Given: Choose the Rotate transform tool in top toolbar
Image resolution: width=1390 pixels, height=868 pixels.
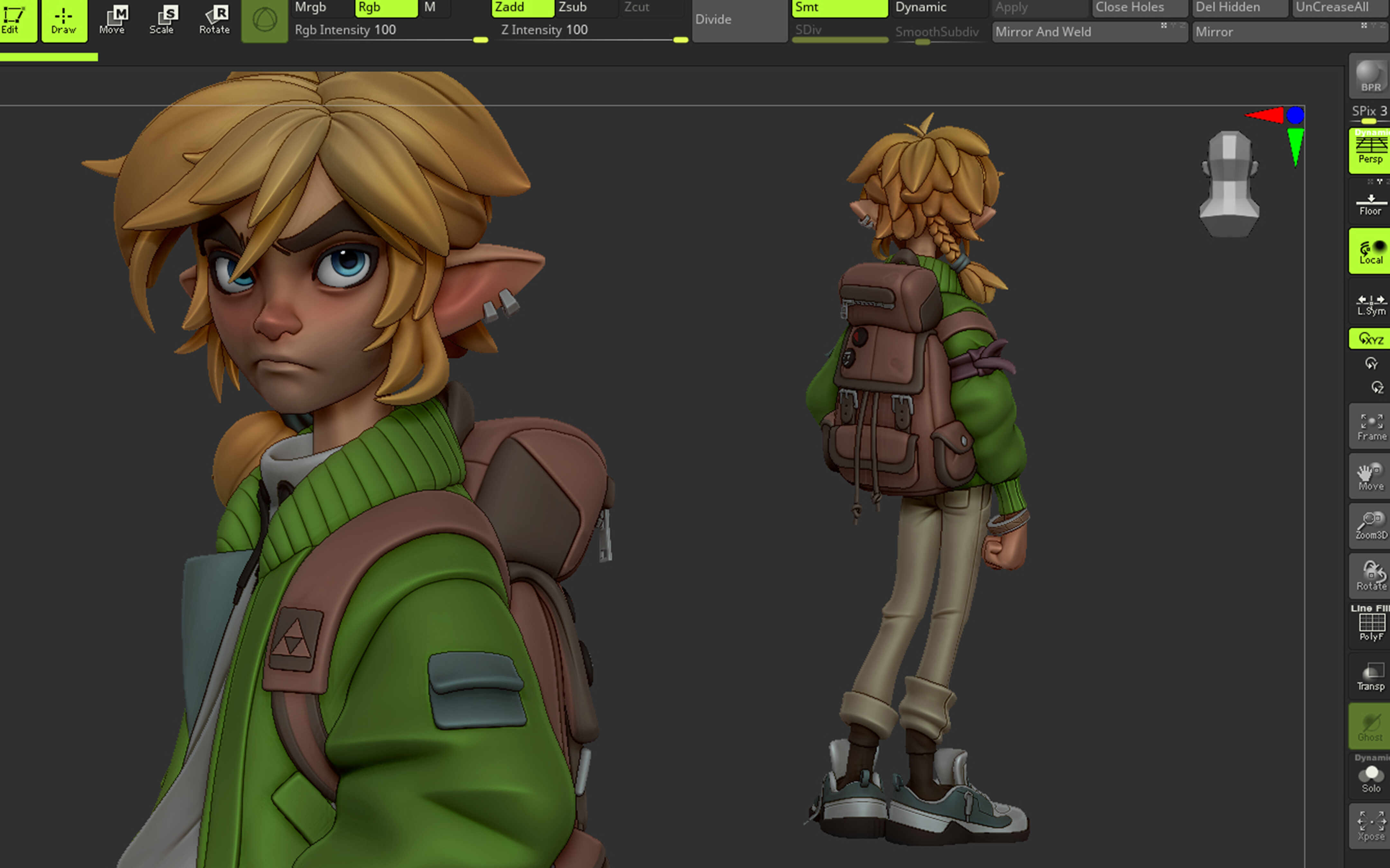Looking at the screenshot, I should [214, 21].
